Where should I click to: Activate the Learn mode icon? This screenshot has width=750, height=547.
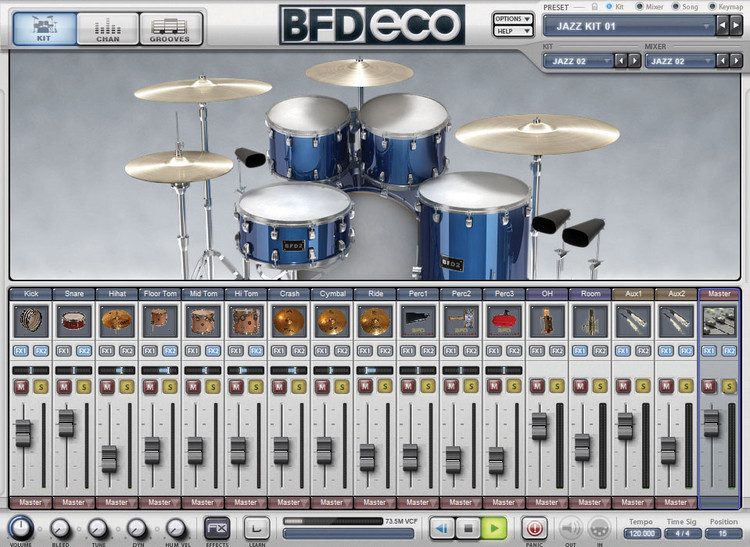257,529
